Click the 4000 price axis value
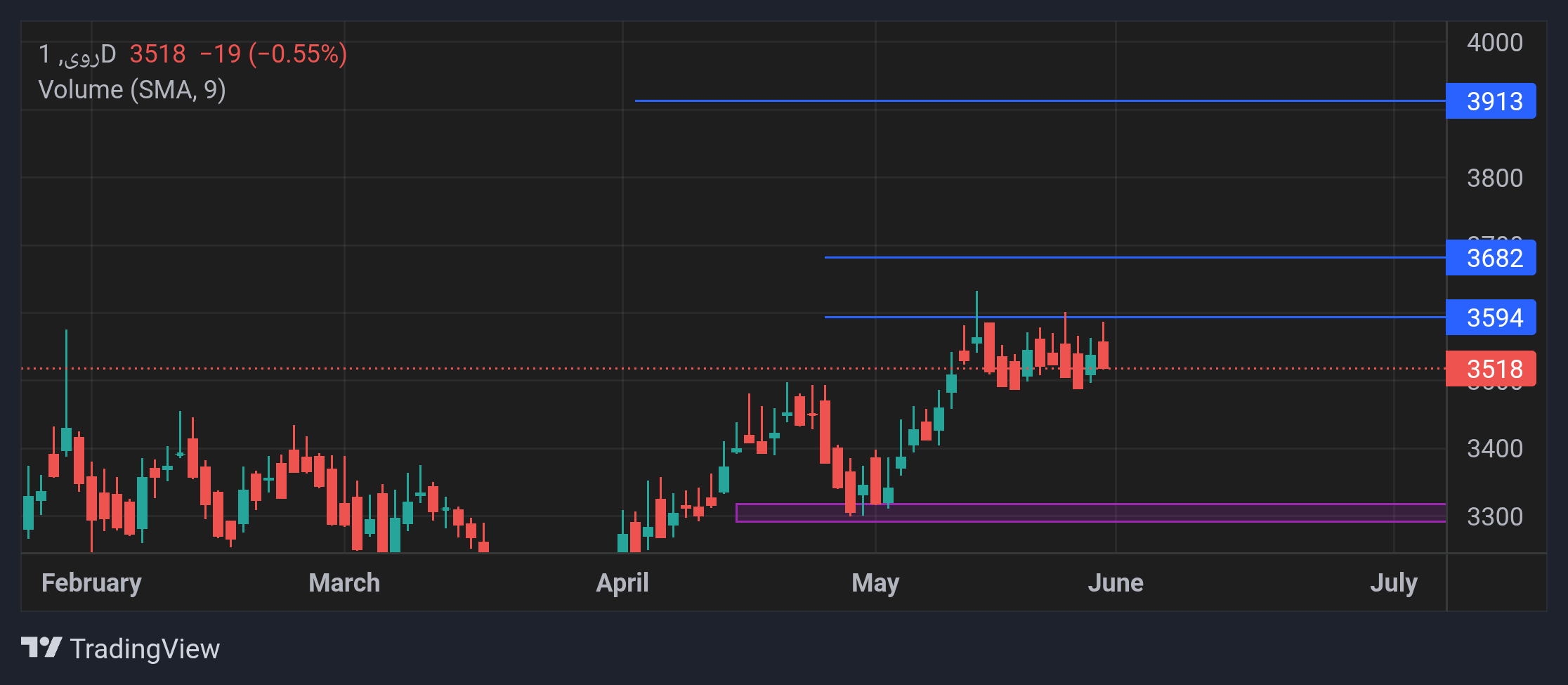The image size is (1568, 685). [x=1495, y=43]
